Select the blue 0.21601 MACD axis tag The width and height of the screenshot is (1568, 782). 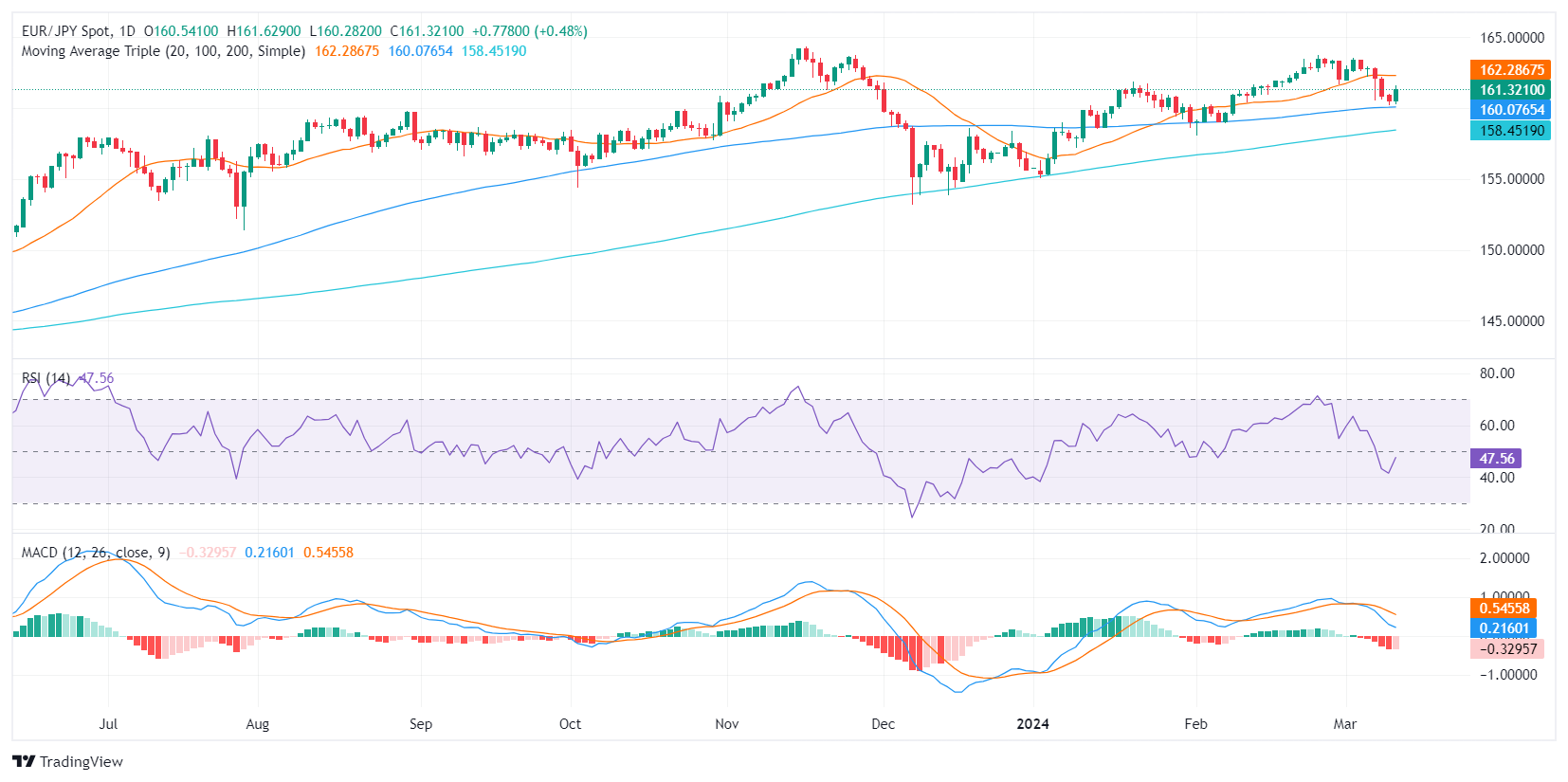1504,627
